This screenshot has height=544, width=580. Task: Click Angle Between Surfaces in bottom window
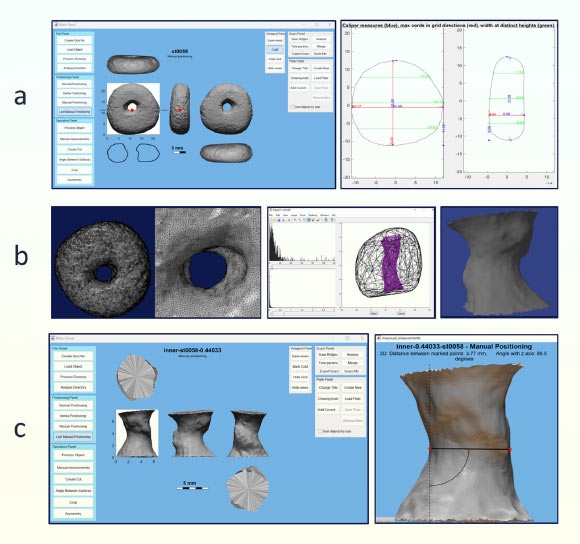point(73,490)
